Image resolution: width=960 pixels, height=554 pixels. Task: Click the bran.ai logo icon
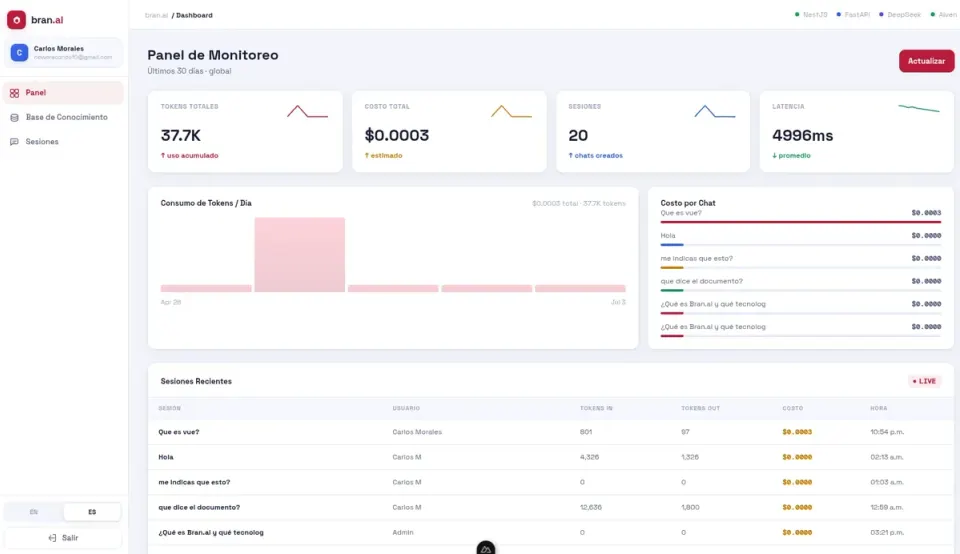[x=17, y=20]
